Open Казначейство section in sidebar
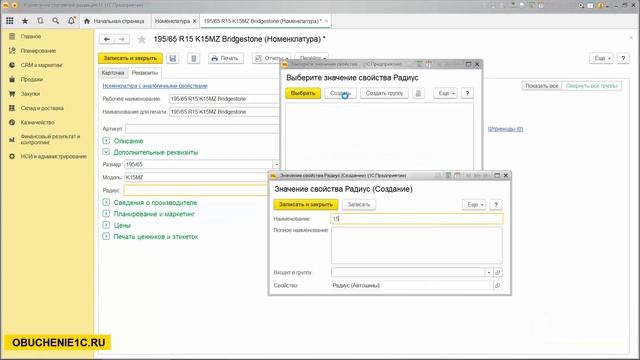This screenshot has width=640, height=360. tap(37, 122)
